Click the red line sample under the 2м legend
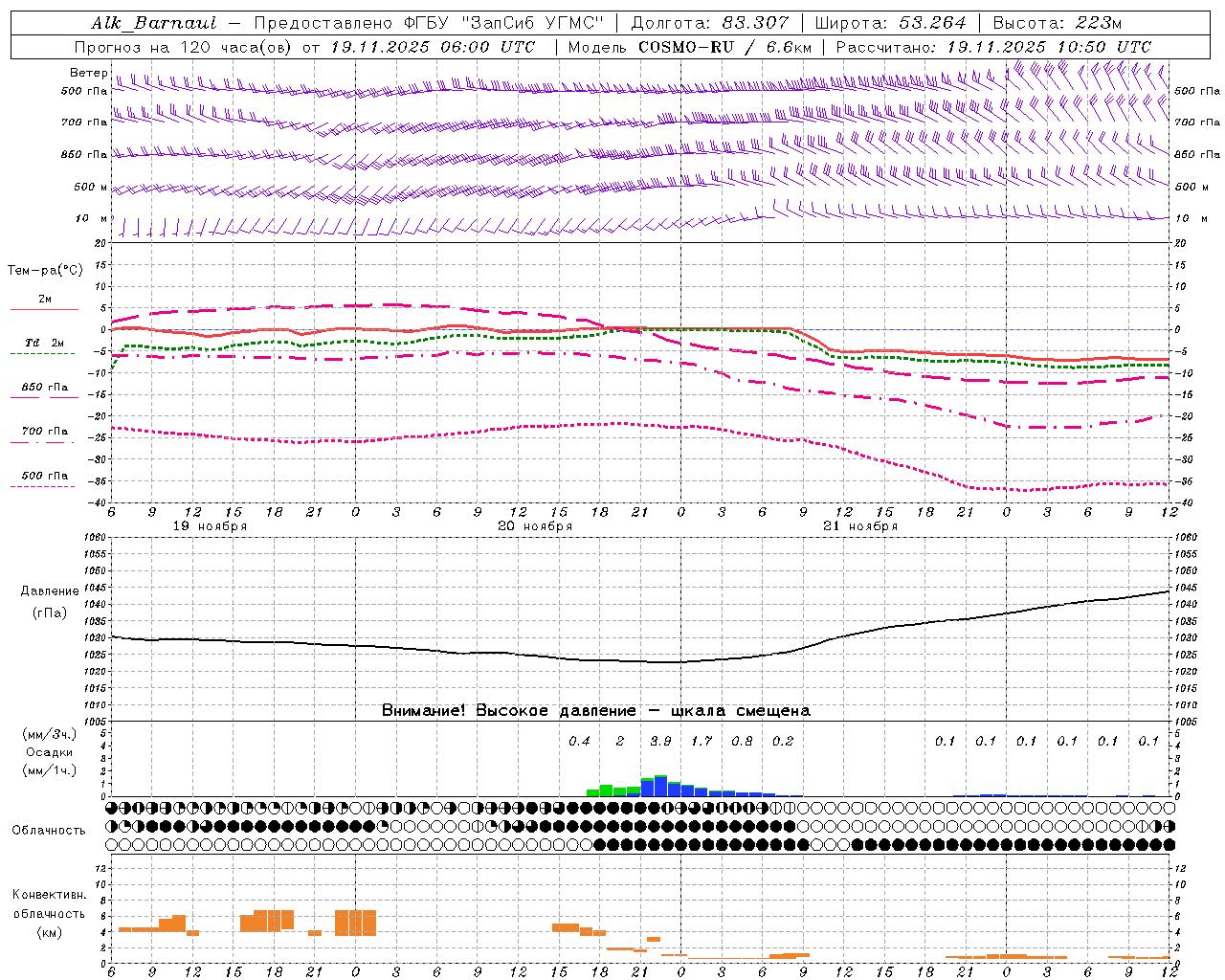 44,310
